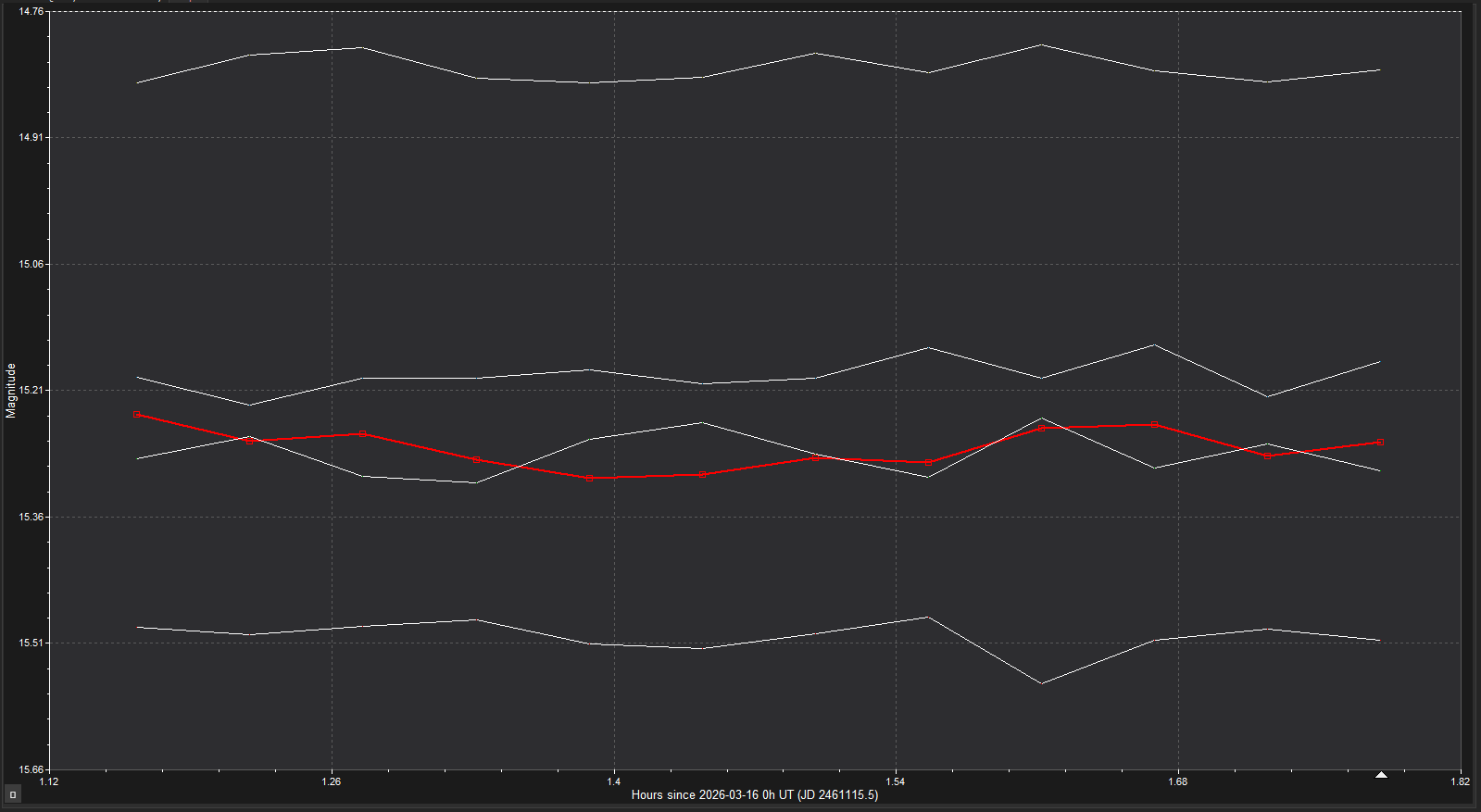
Task: Click the 1.26 hours axis label
Action: pos(332,781)
